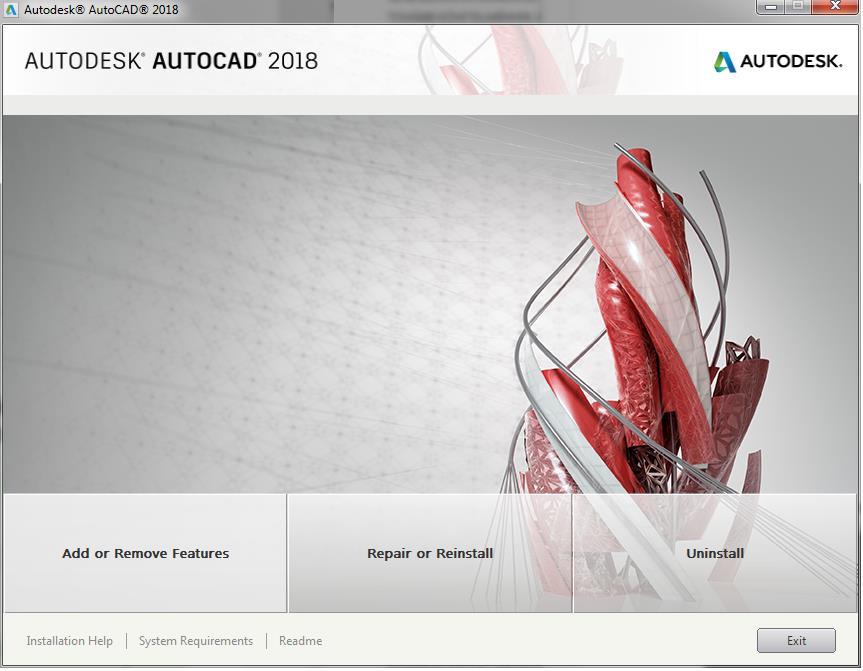863x671 pixels.
Task: Exit the AutoCAD installer
Action: point(796,641)
